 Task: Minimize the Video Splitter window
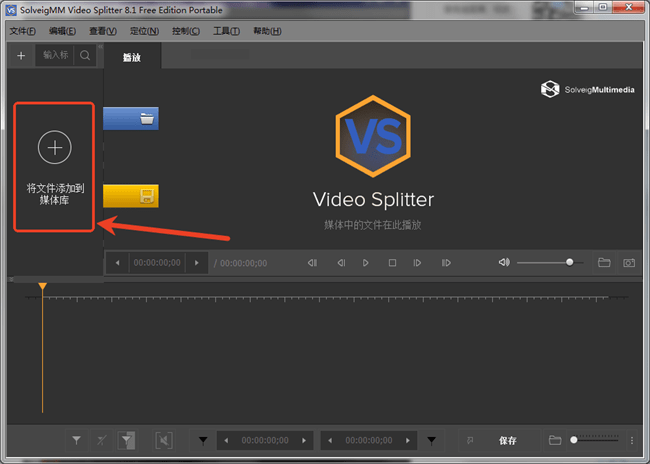point(585,7)
